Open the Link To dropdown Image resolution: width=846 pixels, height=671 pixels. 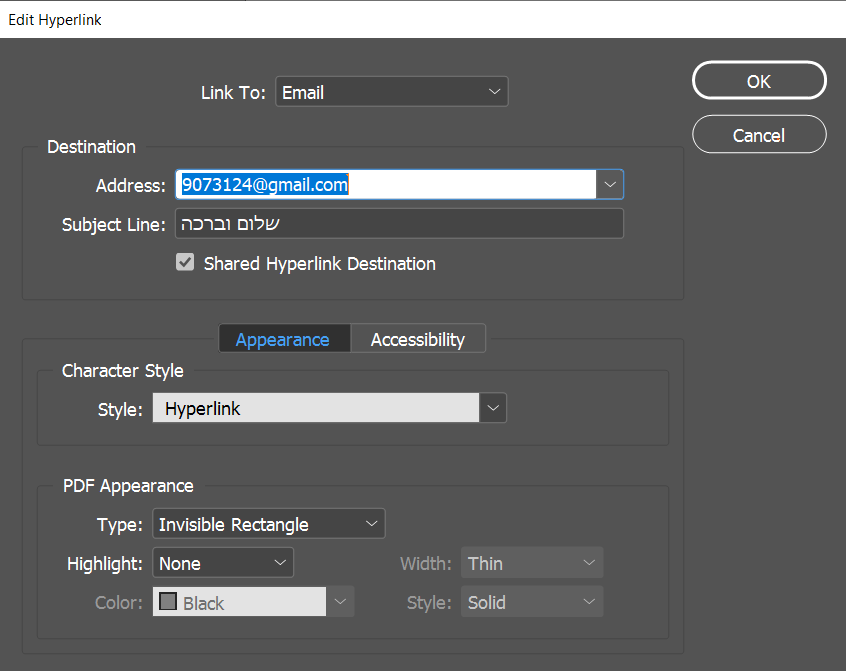pos(391,92)
